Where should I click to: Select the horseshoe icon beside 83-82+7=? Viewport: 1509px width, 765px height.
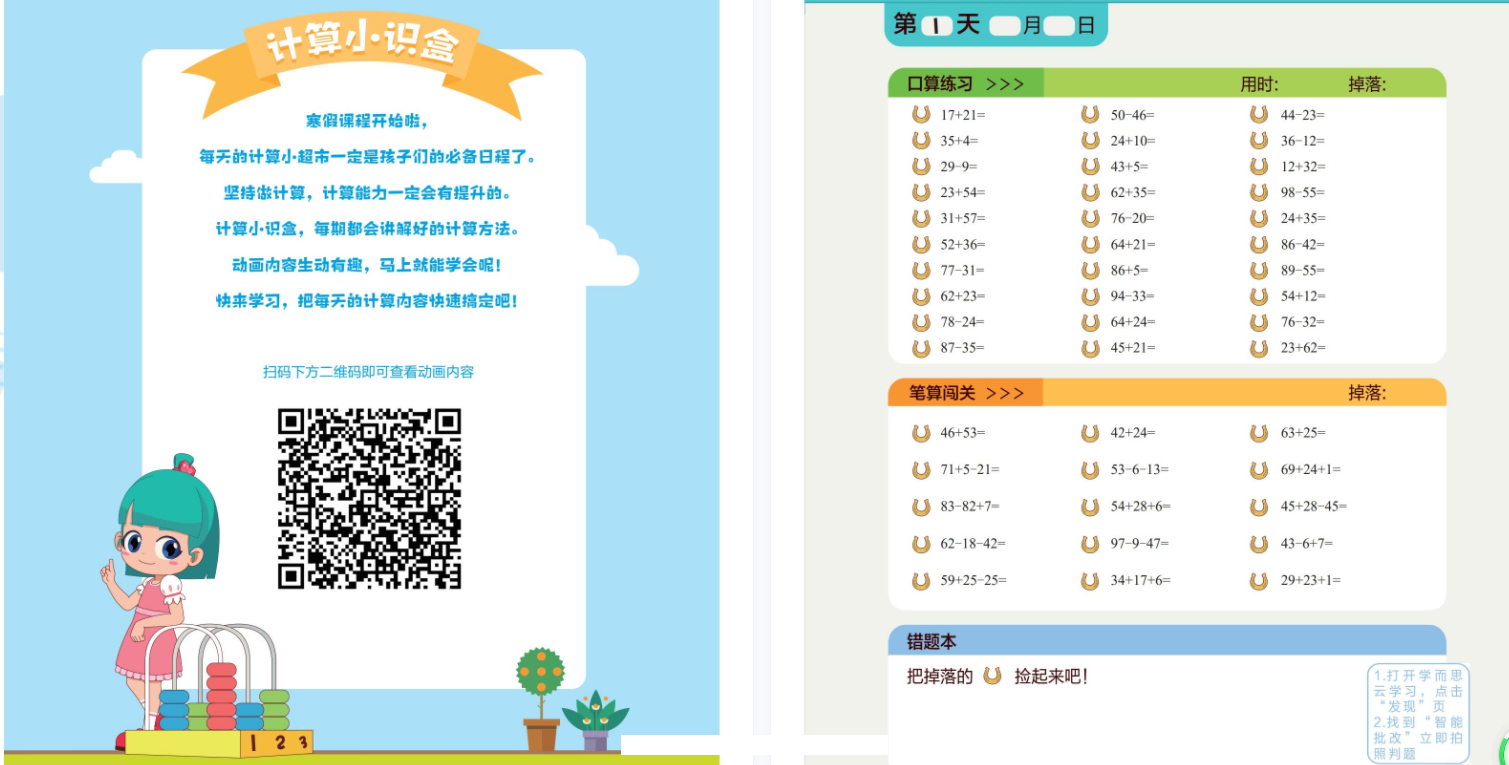coord(921,507)
